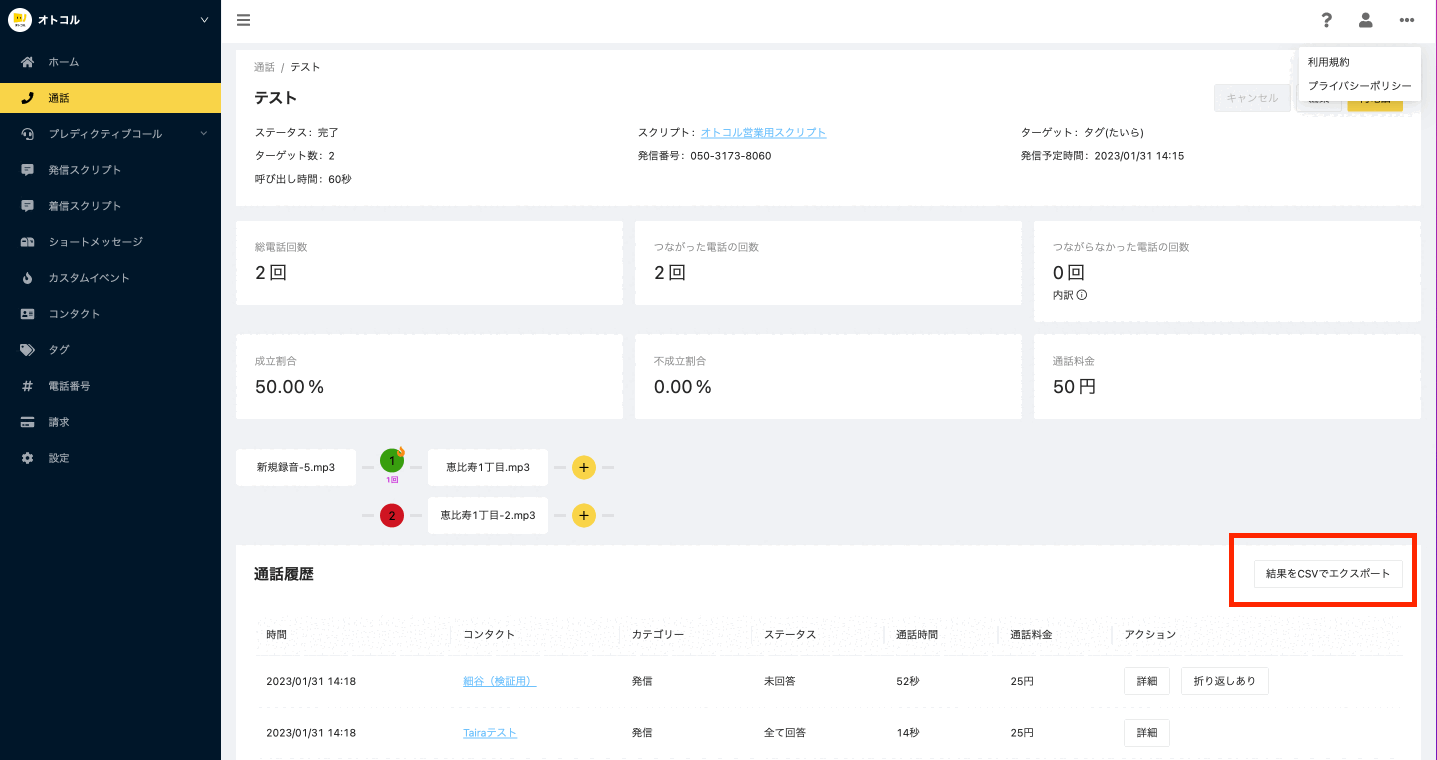Open the help question mark icon
Screen dimensions: 1437x760
coord(1327,20)
